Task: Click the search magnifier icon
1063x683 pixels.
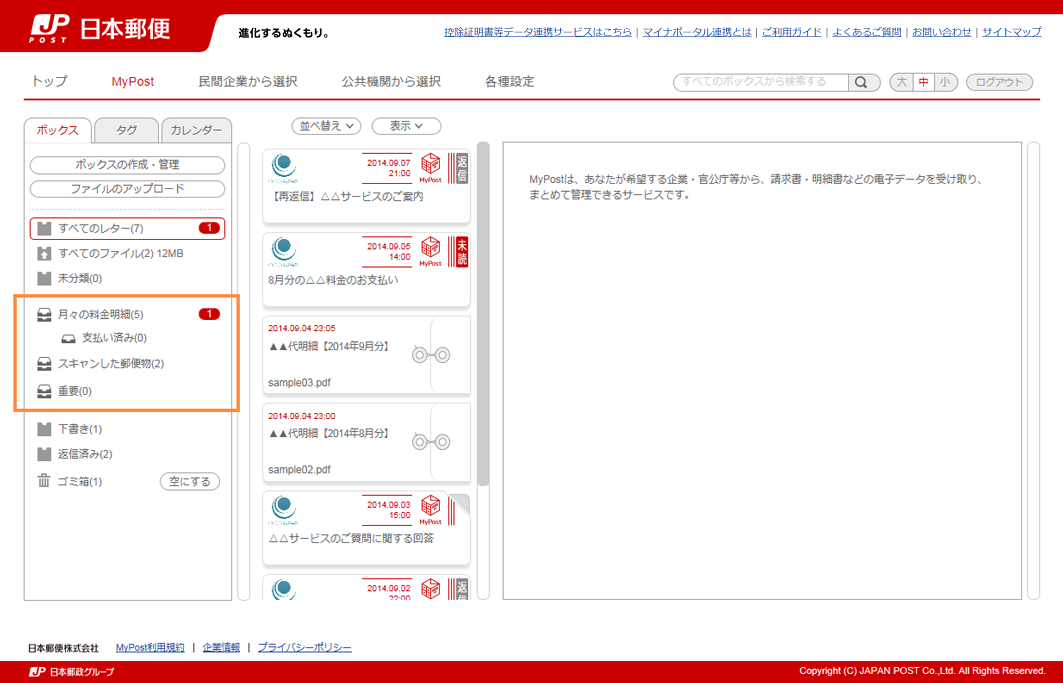Action: 861,82
